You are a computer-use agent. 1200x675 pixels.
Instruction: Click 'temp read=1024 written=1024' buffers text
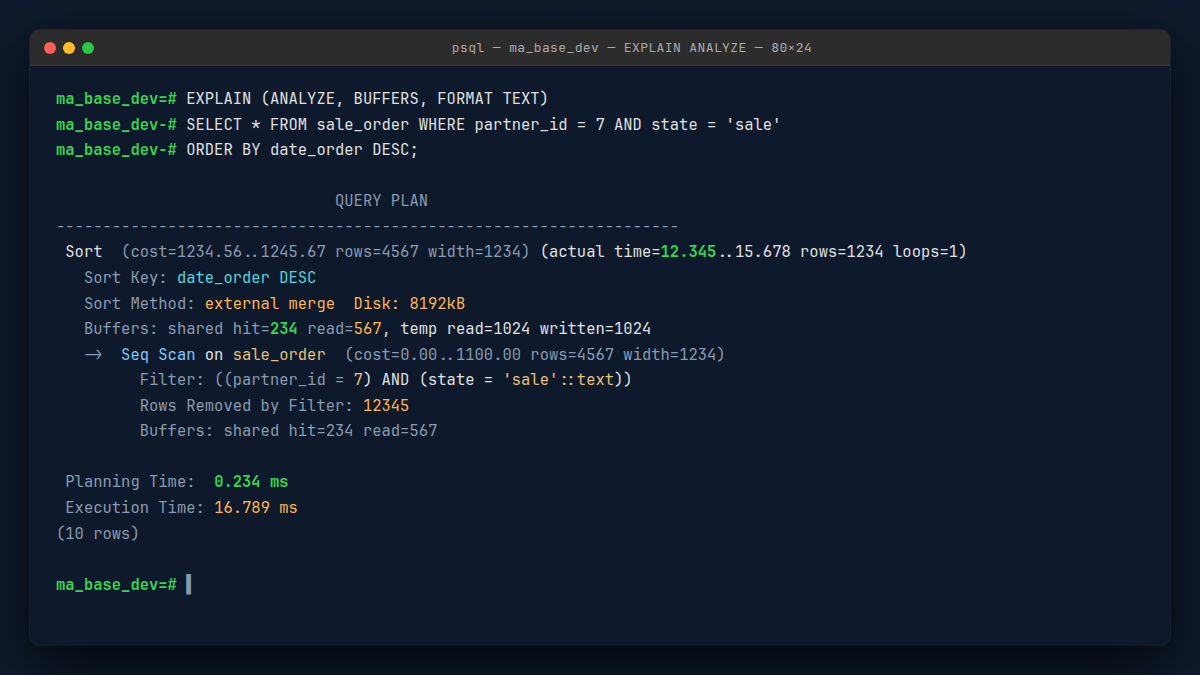tap(526, 329)
